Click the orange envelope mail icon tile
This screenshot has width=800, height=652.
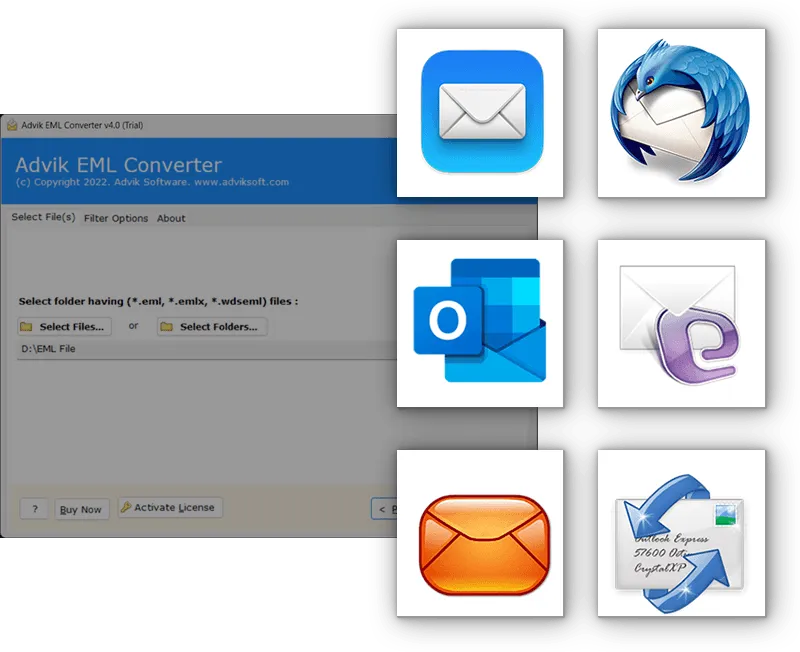pos(480,533)
